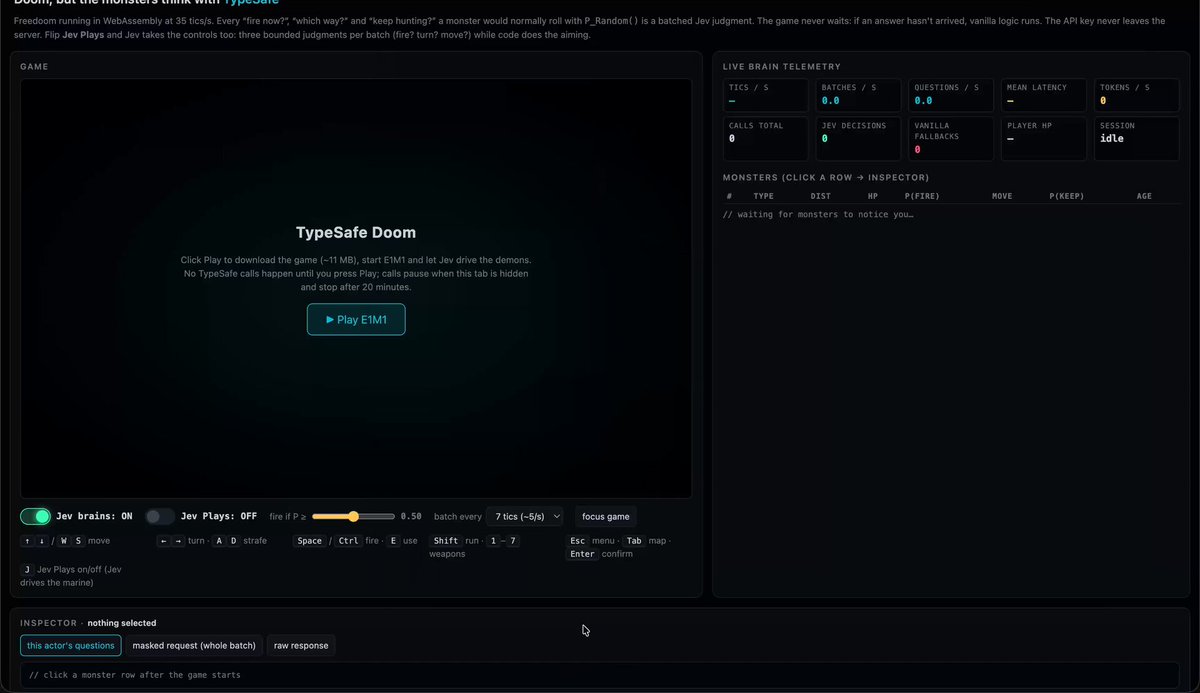Image resolution: width=1200 pixels, height=693 pixels.
Task: Open masked request (whole batch) tab
Action: pyautogui.click(x=194, y=645)
